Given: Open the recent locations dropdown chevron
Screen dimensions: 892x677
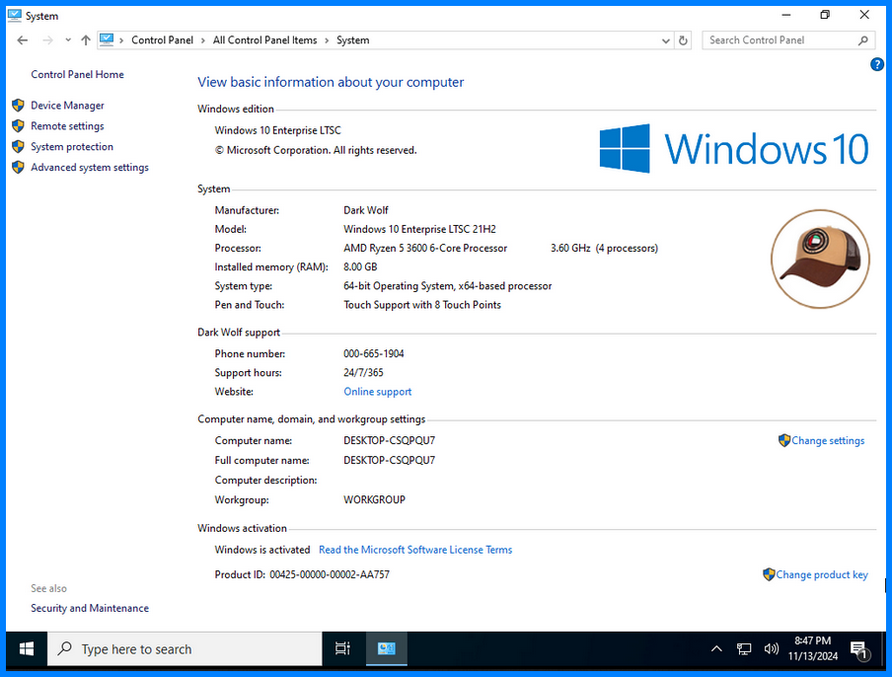Looking at the screenshot, I should [x=68, y=40].
